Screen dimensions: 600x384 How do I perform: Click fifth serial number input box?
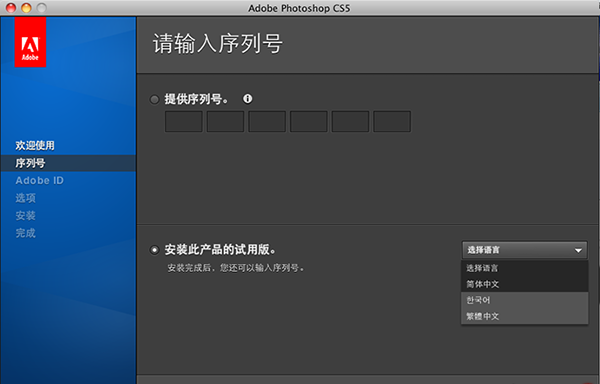(x=351, y=122)
